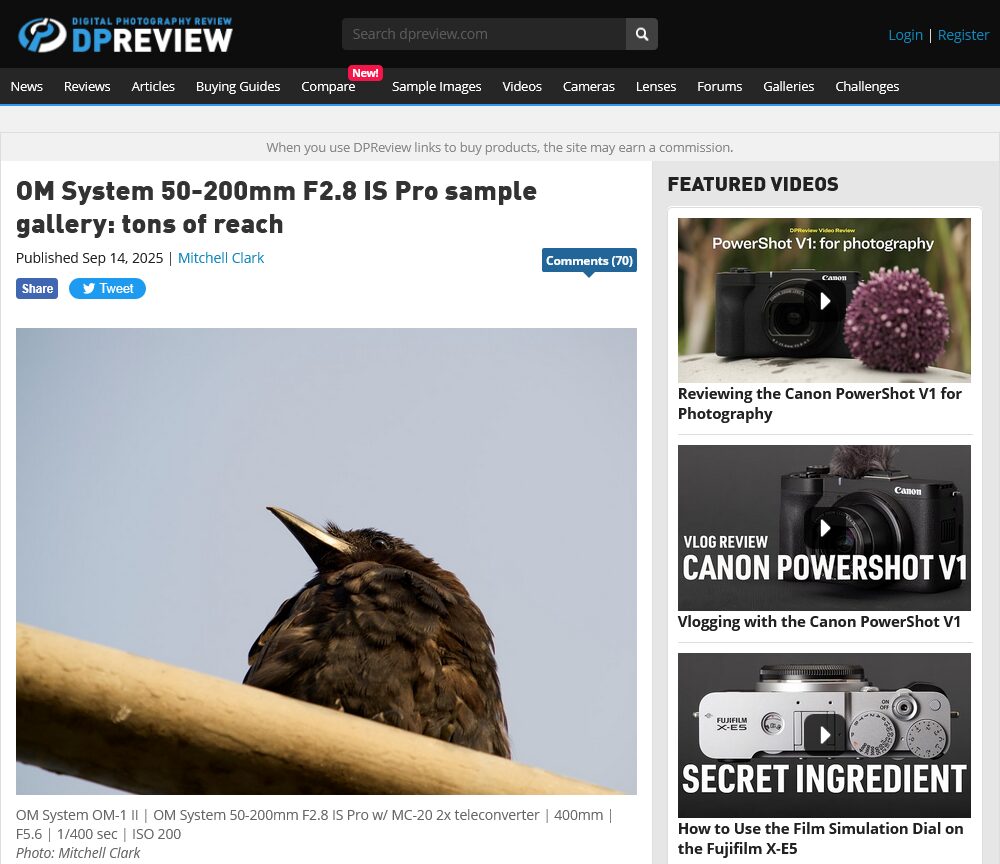Open the Login link
Screen dimensions: 1000x864
pos(905,35)
